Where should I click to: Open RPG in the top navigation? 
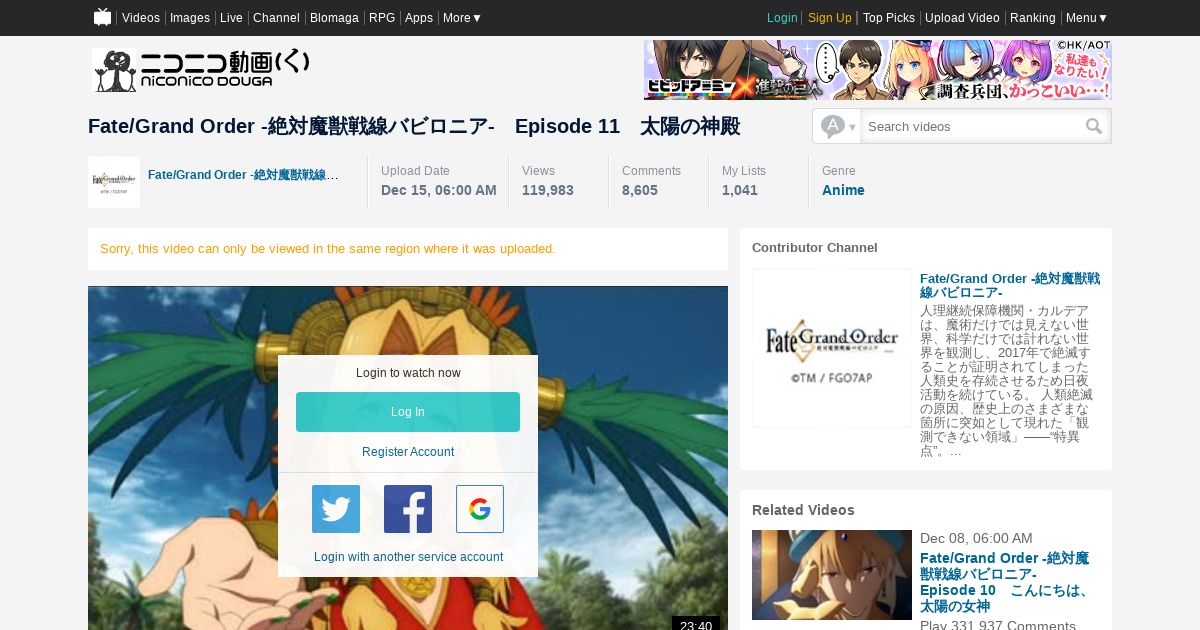382,18
